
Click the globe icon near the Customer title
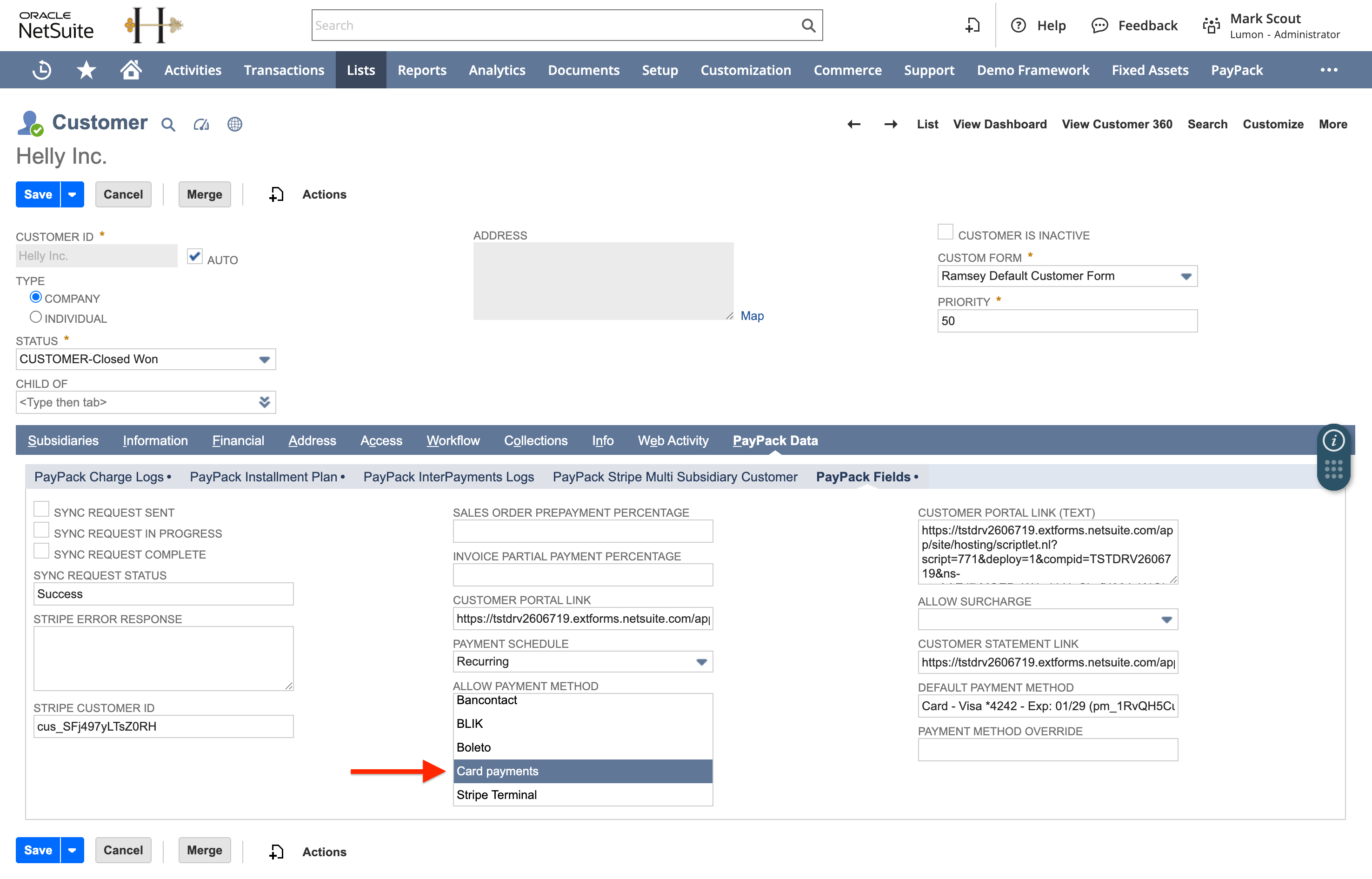tap(235, 125)
